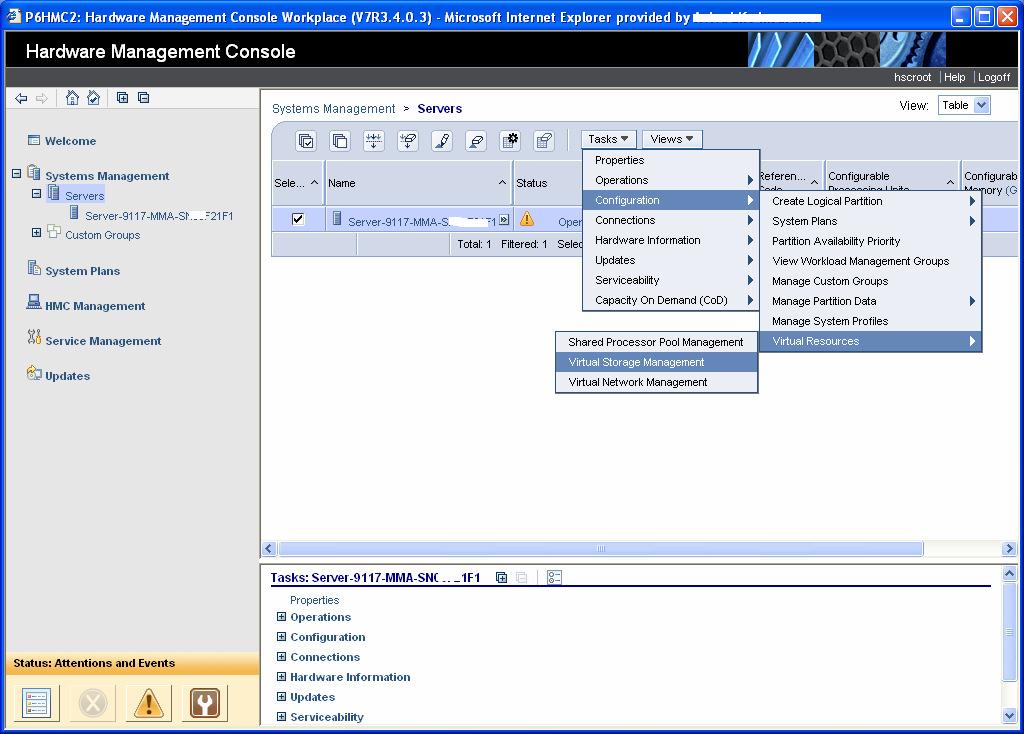1024x734 pixels.
Task: Click the Deselect All toolbar icon
Action: (340, 140)
